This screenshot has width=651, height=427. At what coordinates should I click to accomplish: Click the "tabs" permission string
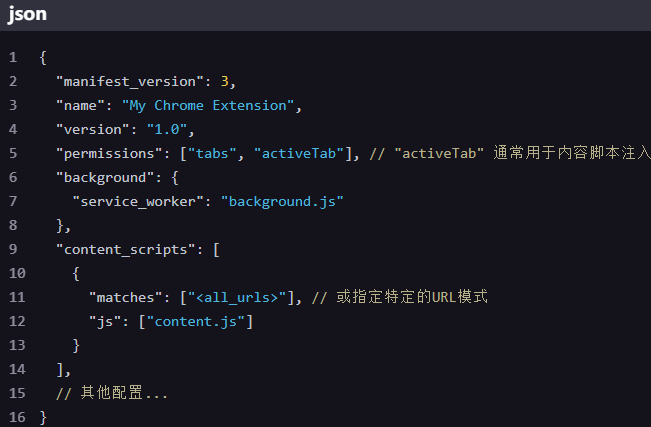click(212, 153)
